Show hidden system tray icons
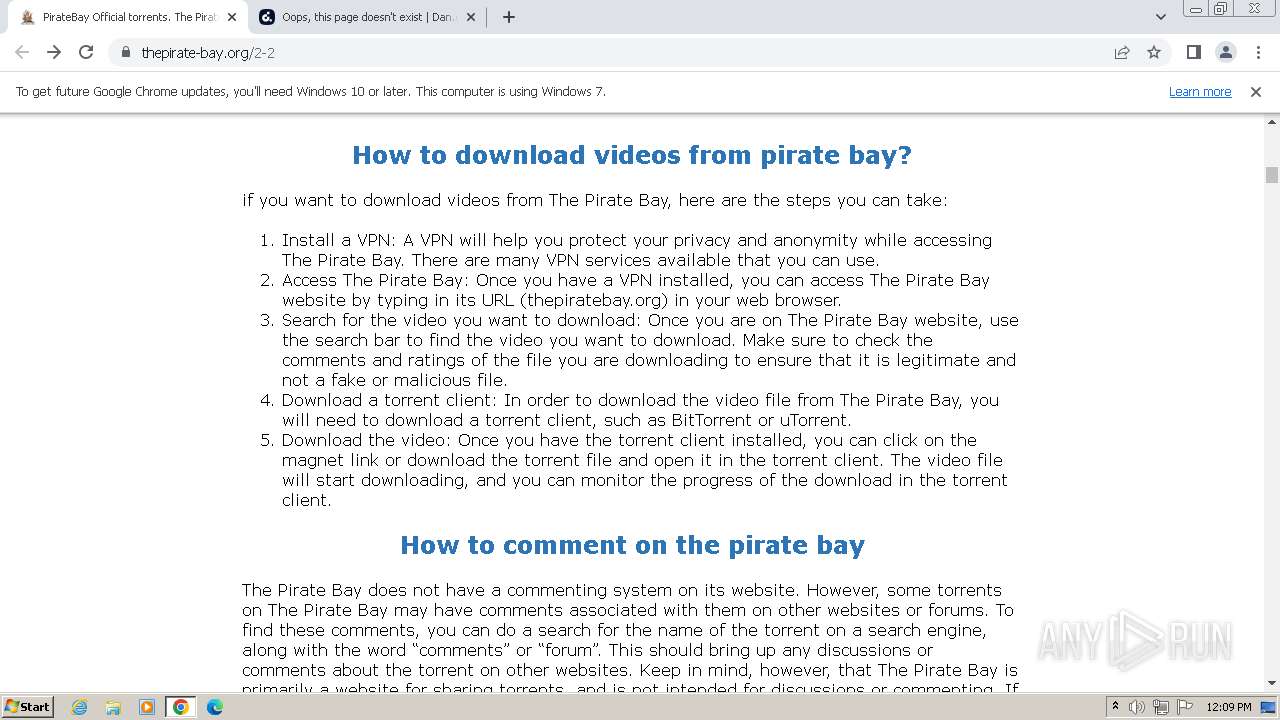Image resolution: width=1280 pixels, height=720 pixels. 1115,707
